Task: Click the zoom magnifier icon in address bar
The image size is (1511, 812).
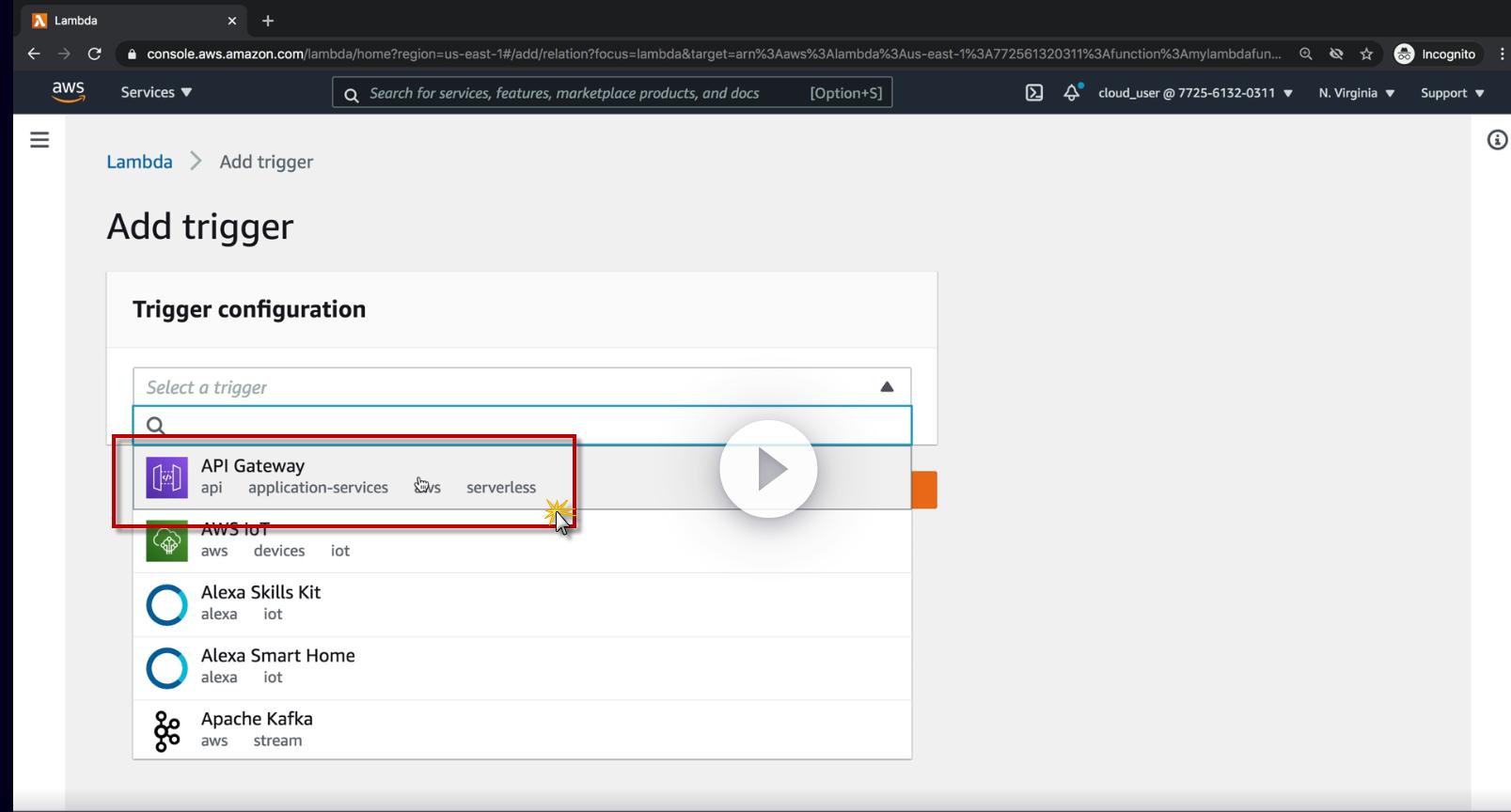Action: pyautogui.click(x=1306, y=54)
